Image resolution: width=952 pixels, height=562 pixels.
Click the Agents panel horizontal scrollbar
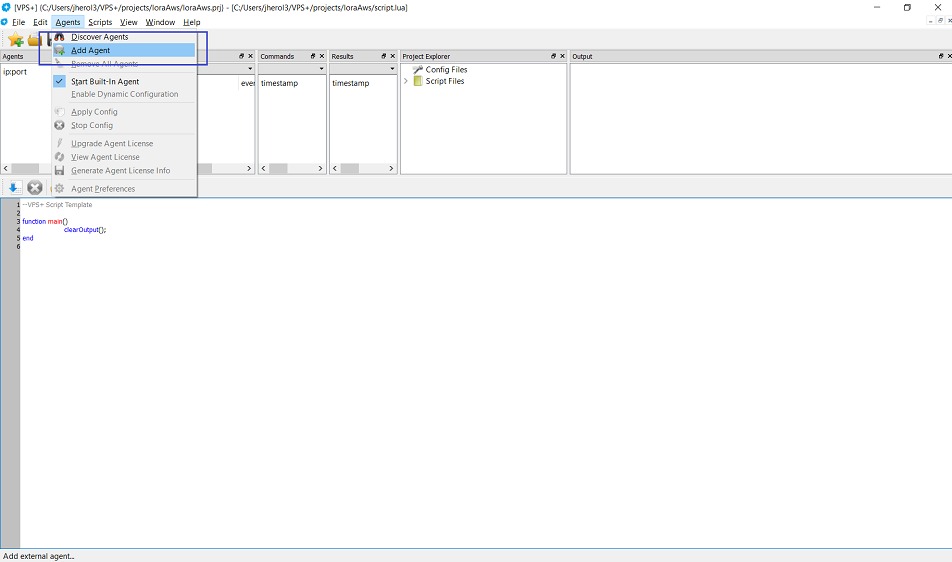[x=26, y=169]
